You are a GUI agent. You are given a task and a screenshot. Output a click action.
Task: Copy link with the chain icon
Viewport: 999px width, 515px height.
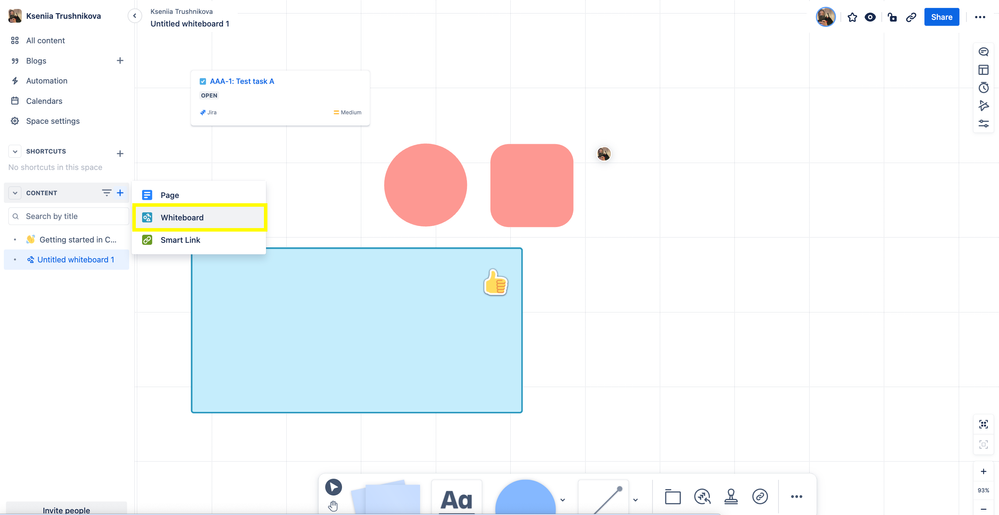(911, 17)
